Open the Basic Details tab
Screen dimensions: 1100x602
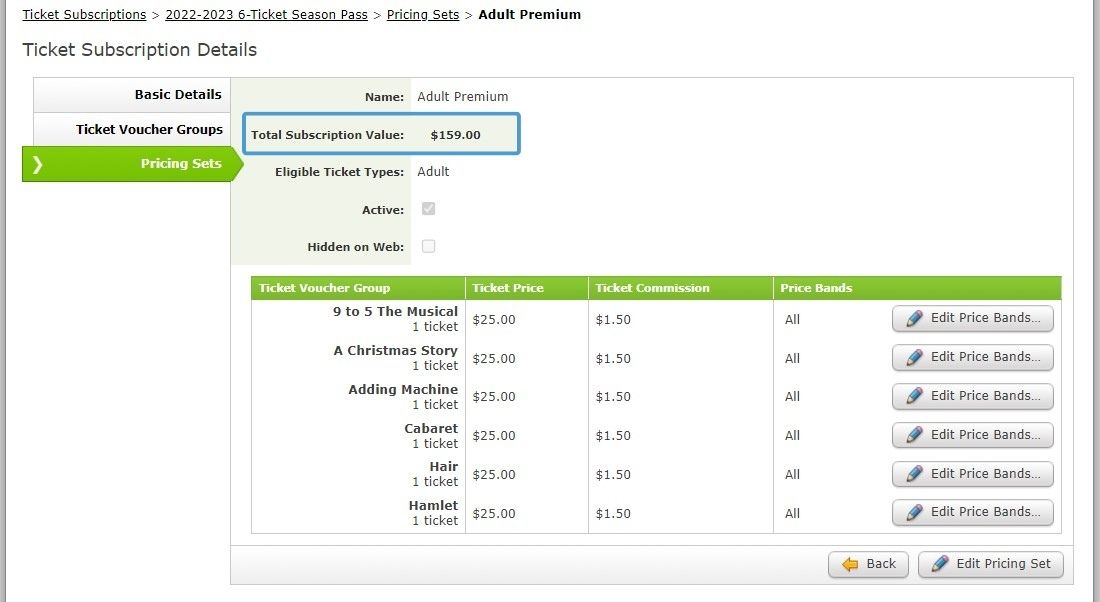click(x=132, y=95)
